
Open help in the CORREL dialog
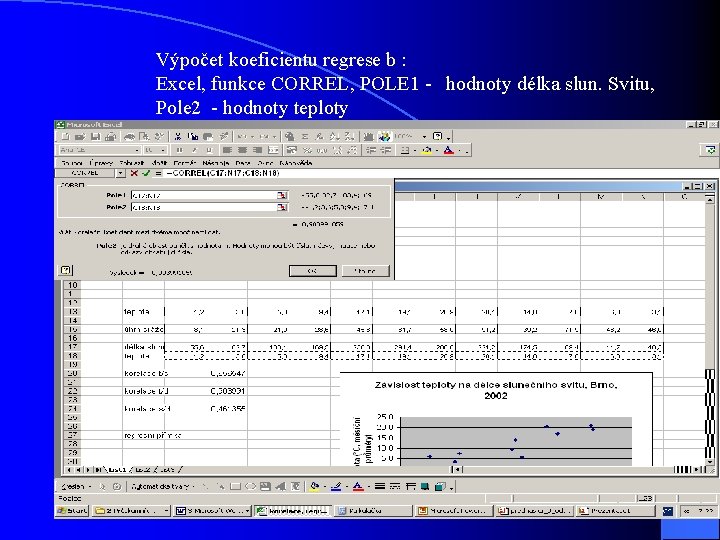click(x=66, y=270)
